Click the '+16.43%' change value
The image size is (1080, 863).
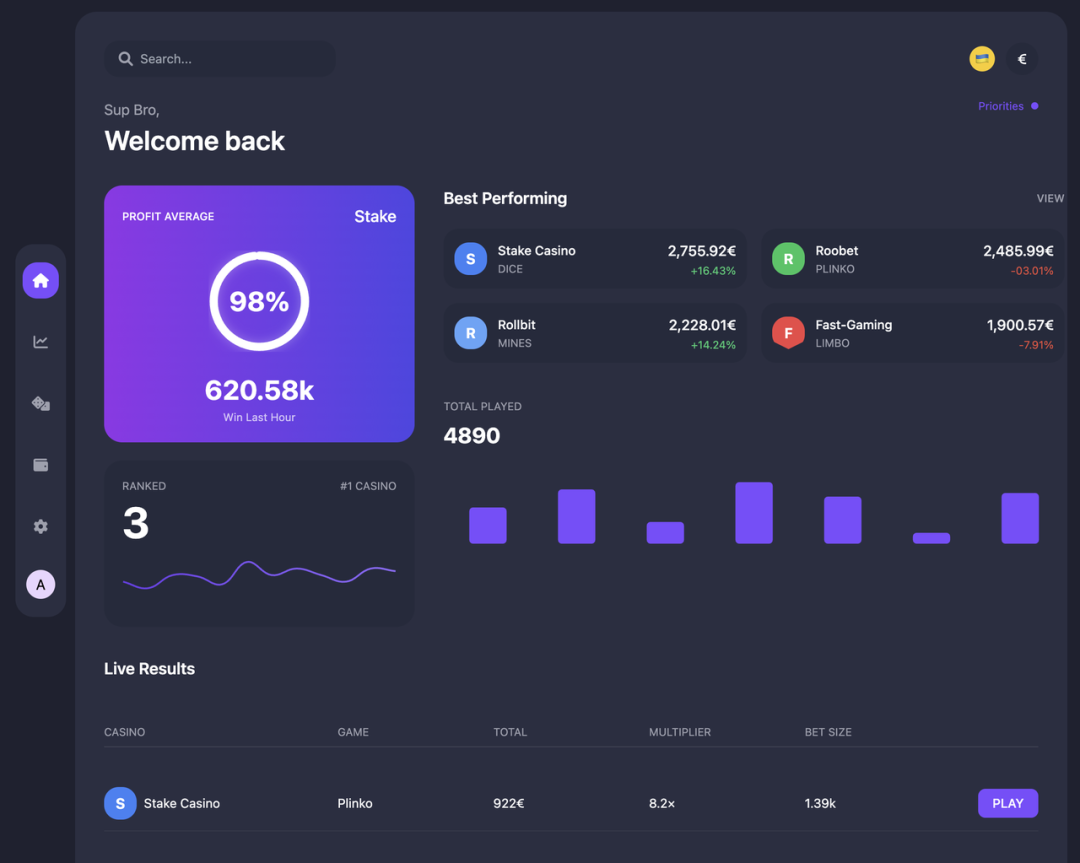(713, 271)
